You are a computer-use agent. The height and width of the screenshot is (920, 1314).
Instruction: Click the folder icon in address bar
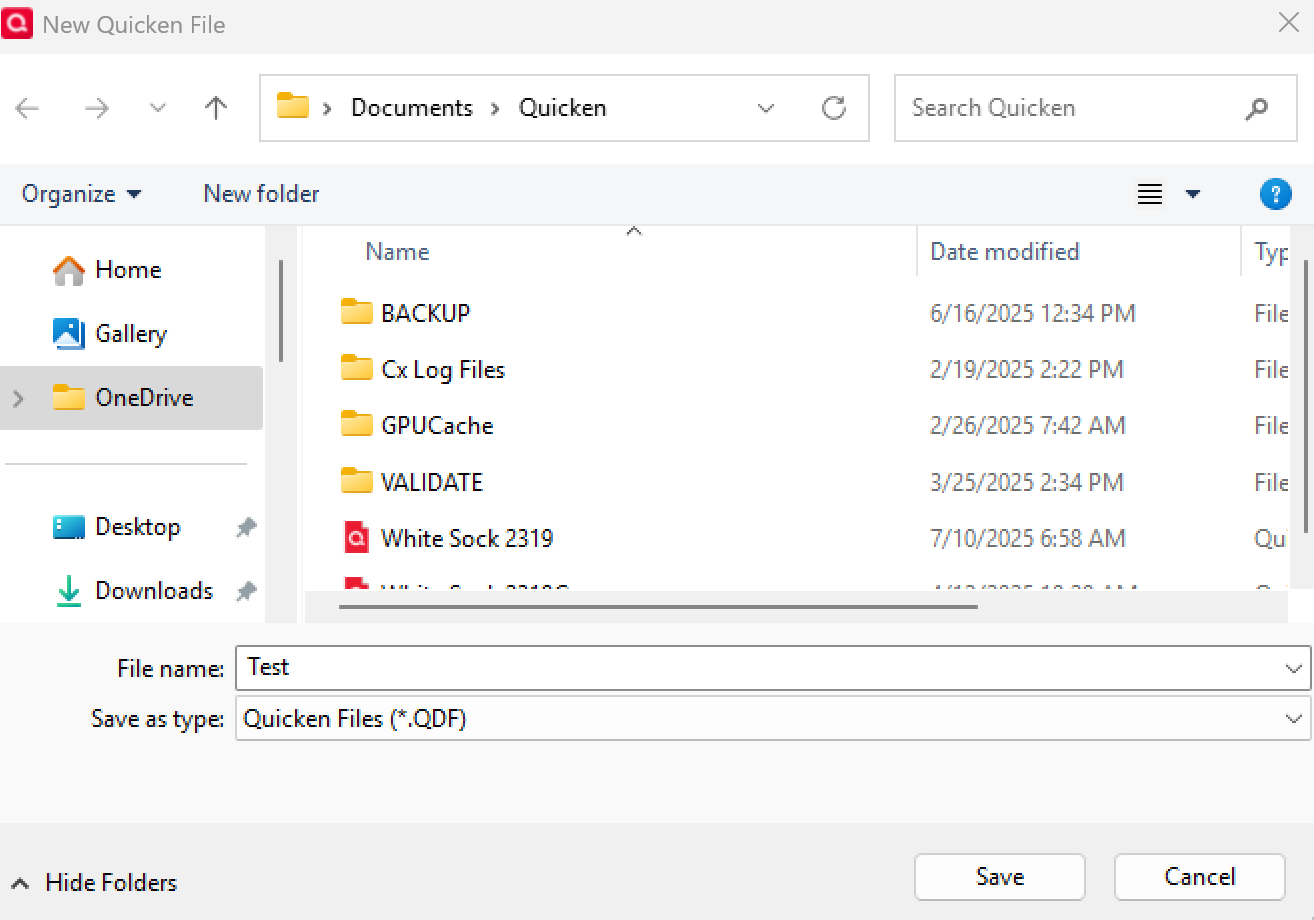pos(292,106)
